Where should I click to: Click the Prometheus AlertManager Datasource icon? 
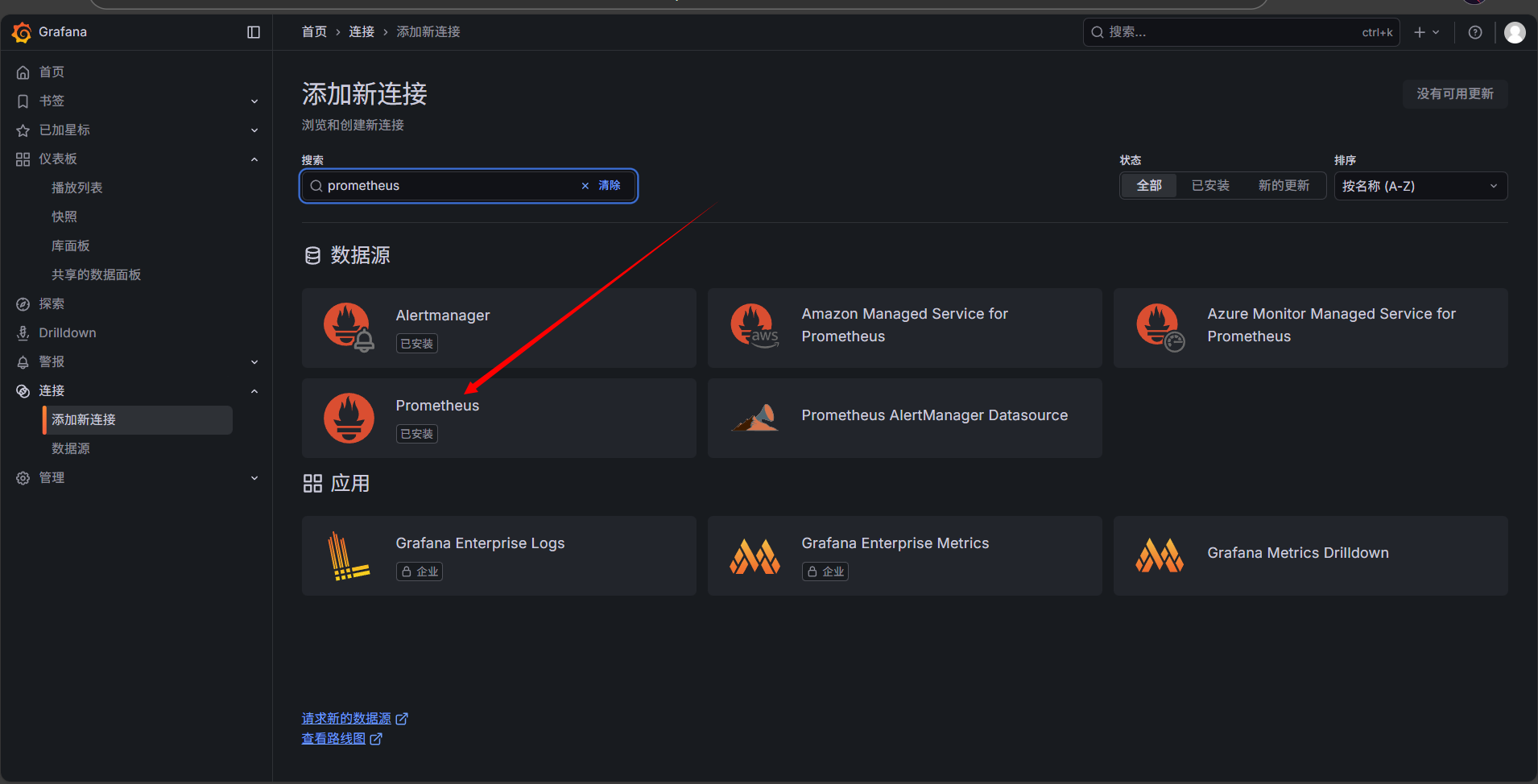[755, 418]
